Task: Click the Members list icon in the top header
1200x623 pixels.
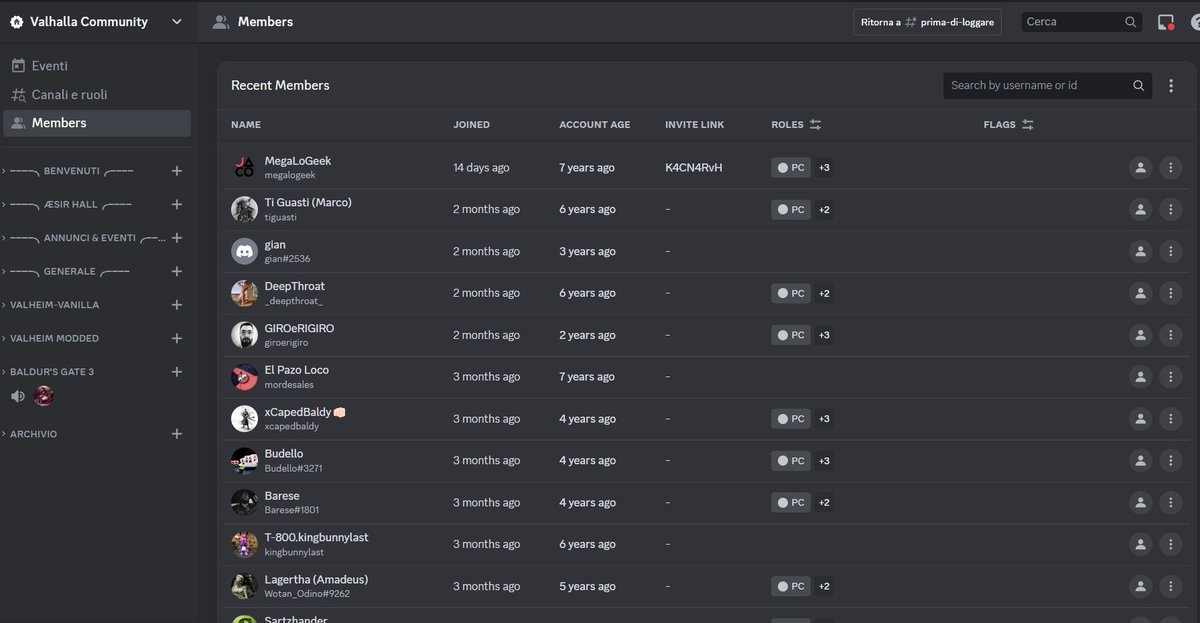Action: coord(221,20)
